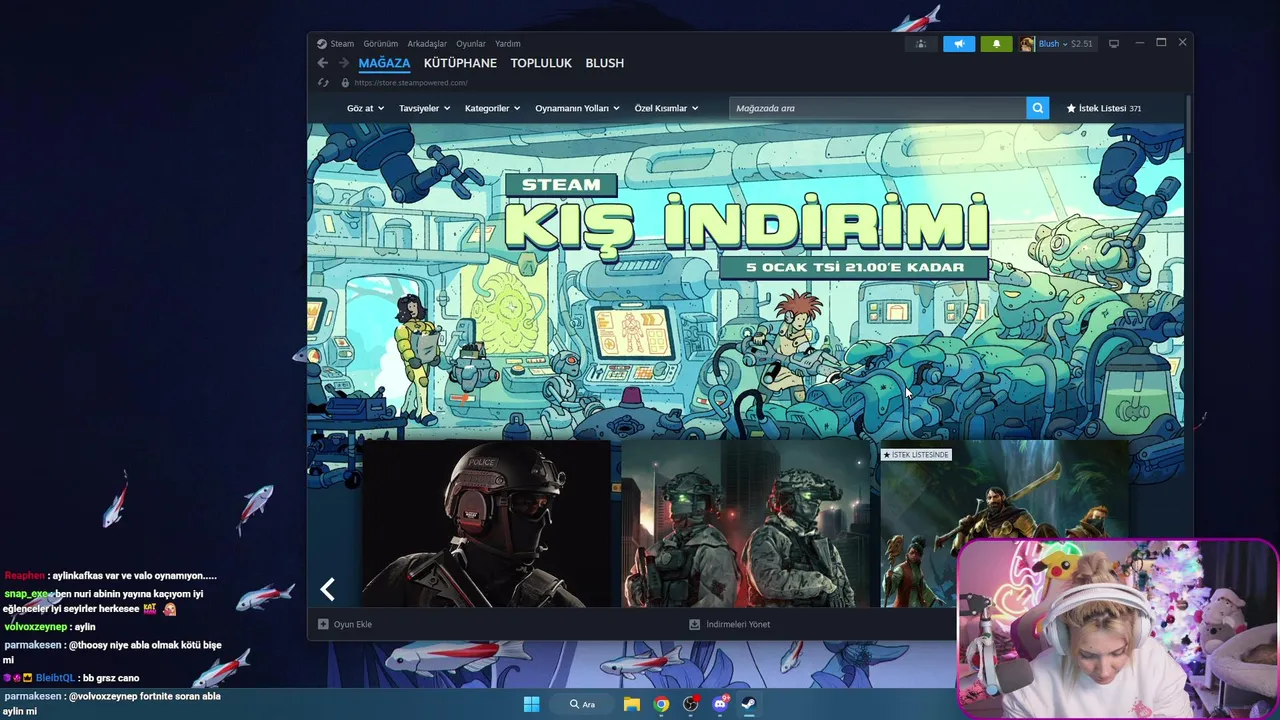Image resolution: width=1280 pixels, height=720 pixels.
Task: Open the night-vision soldiers game thumbnail
Action: pyautogui.click(x=746, y=523)
